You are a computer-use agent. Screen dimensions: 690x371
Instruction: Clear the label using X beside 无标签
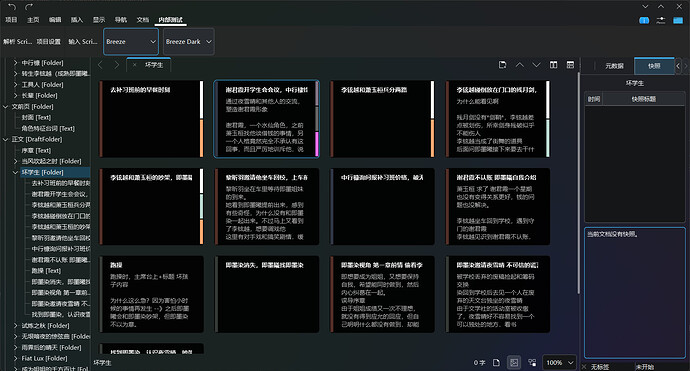point(584,367)
